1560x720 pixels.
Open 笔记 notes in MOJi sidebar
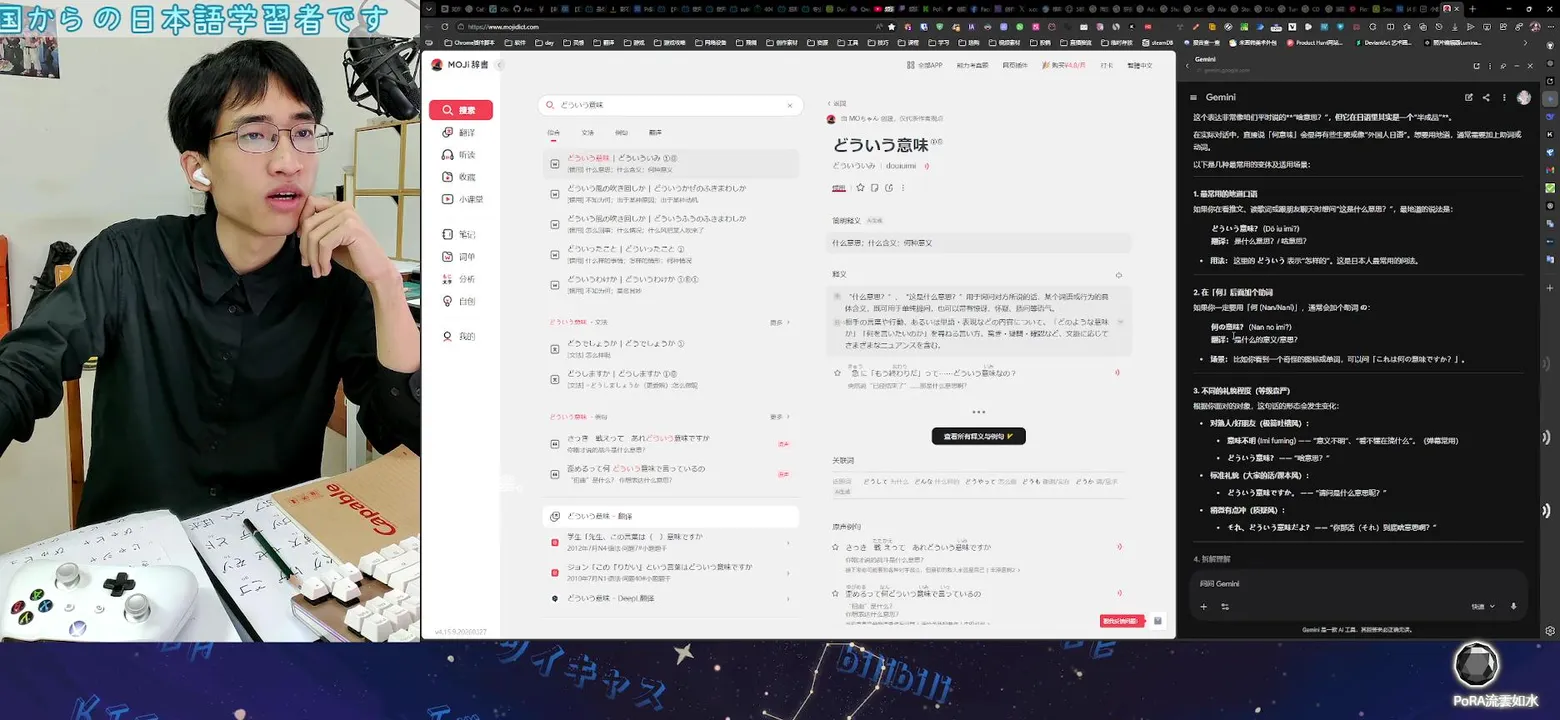pyautogui.click(x=460, y=234)
